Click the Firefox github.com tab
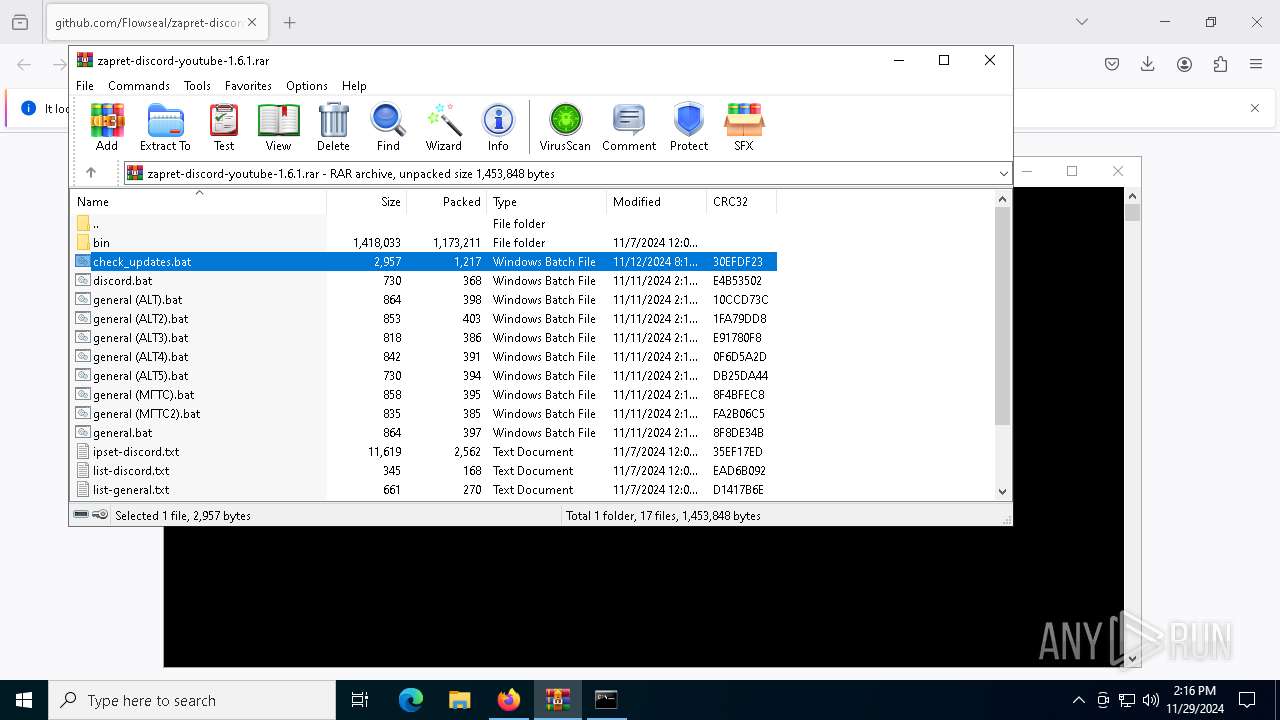 (x=155, y=22)
